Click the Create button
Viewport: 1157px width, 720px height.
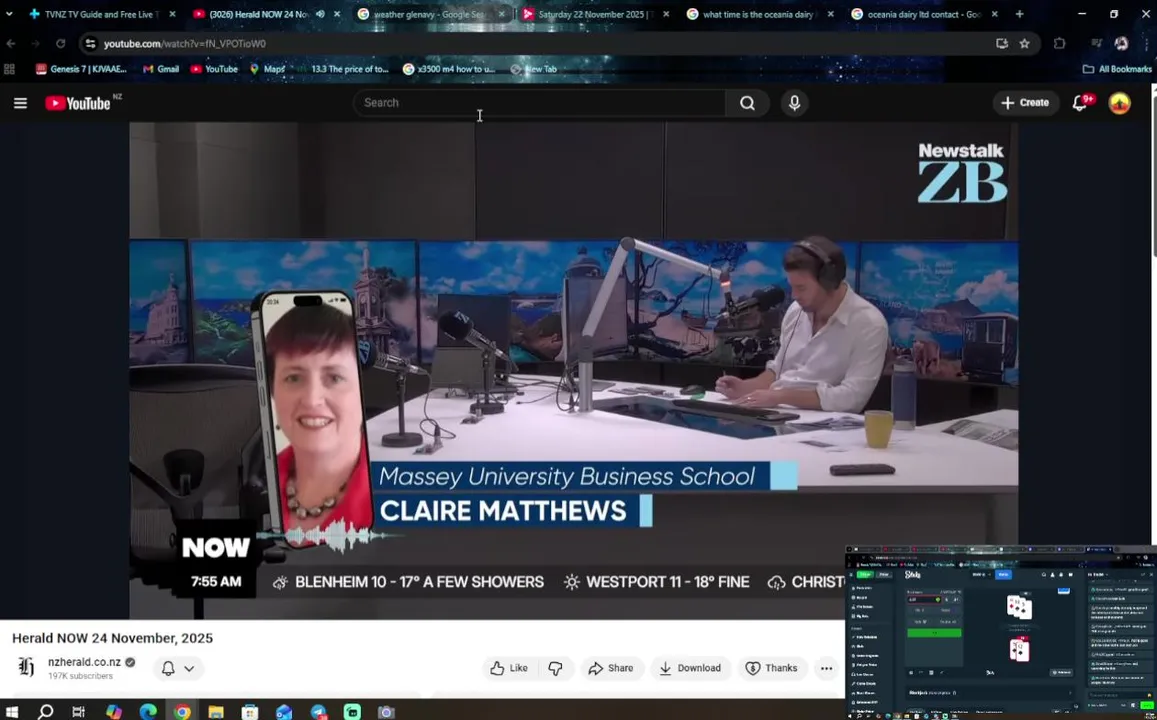click(1025, 103)
